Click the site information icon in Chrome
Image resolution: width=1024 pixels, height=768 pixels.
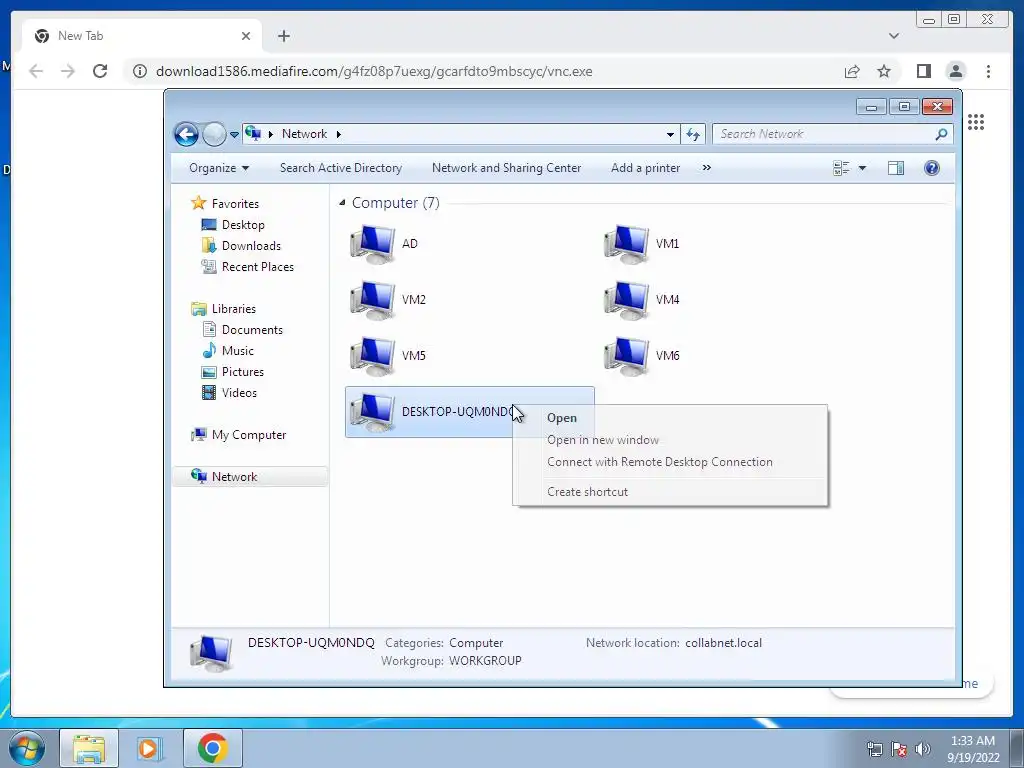coord(140,71)
